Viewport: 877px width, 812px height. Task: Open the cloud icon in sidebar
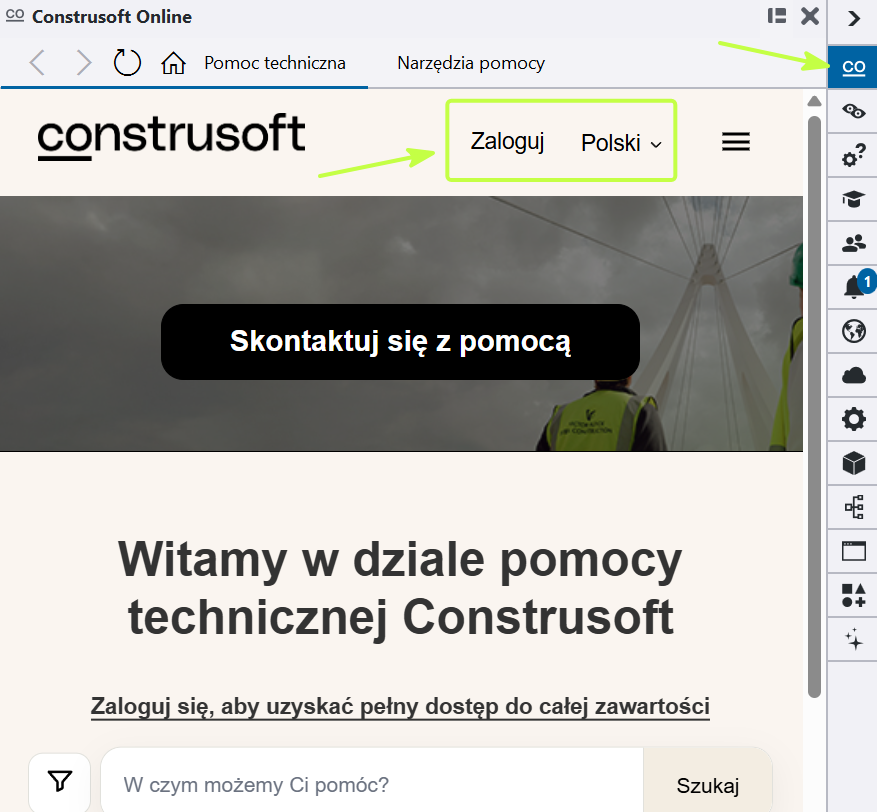point(853,375)
